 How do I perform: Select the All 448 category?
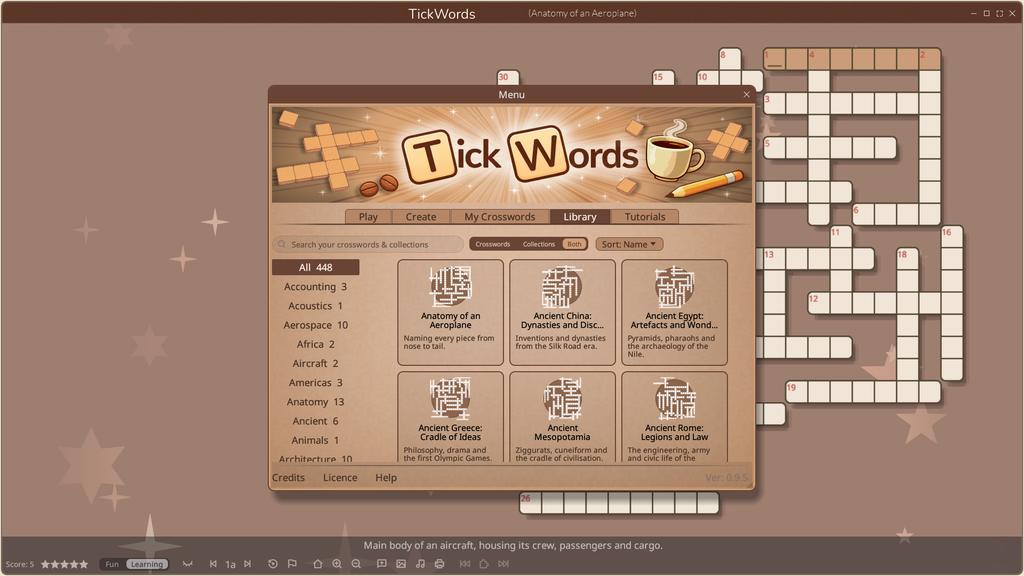tap(315, 267)
